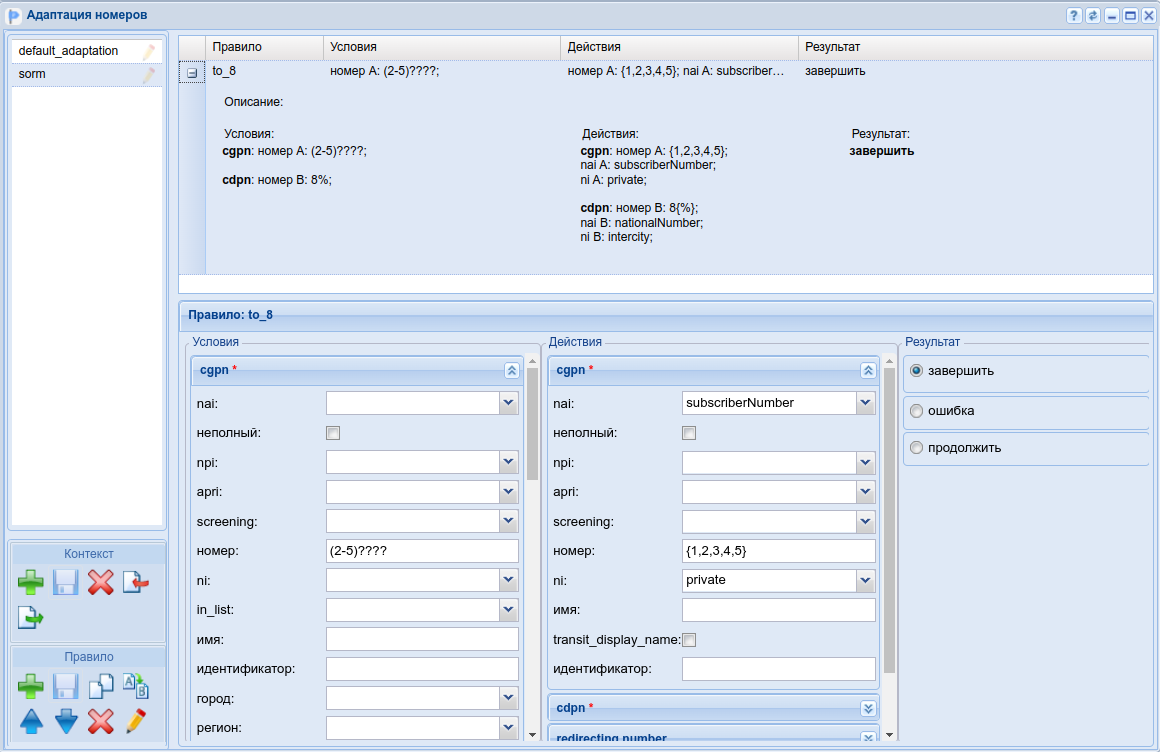This screenshot has width=1160, height=752.
Task: Select default_adaptation in the context list
Action: (68, 51)
